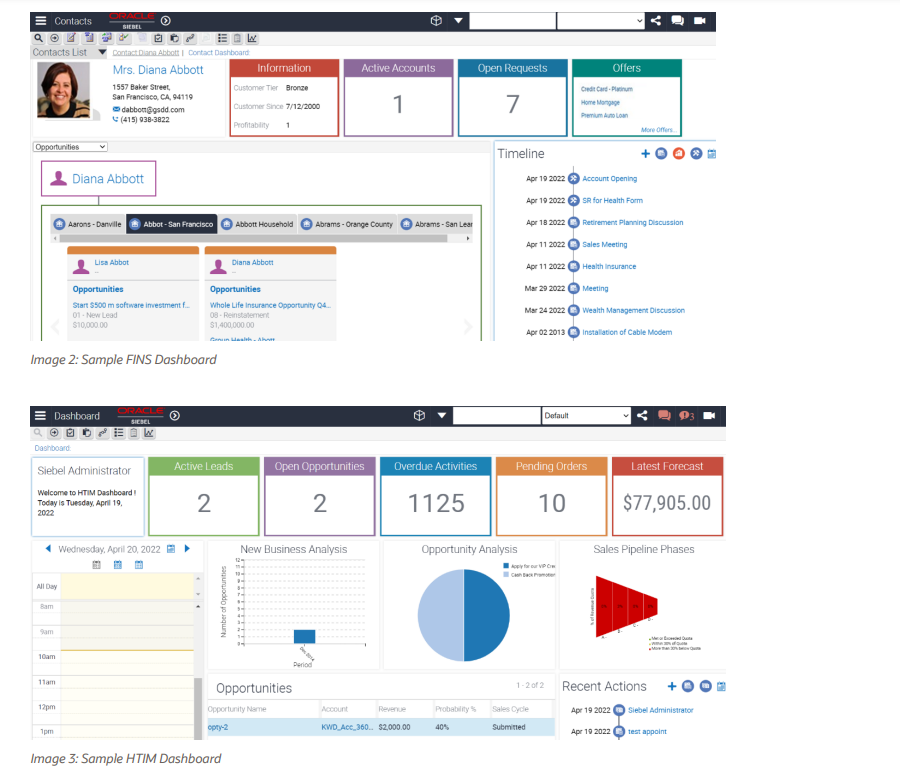Select Abbot - San Francisco household tab
This screenshot has height=771, width=900.
coord(172,224)
